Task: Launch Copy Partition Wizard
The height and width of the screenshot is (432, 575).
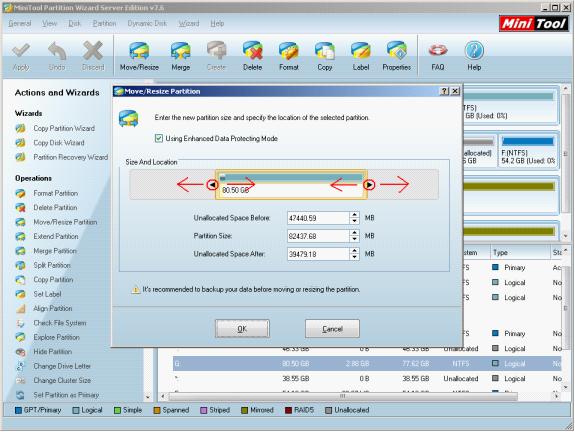Action: tap(64, 128)
